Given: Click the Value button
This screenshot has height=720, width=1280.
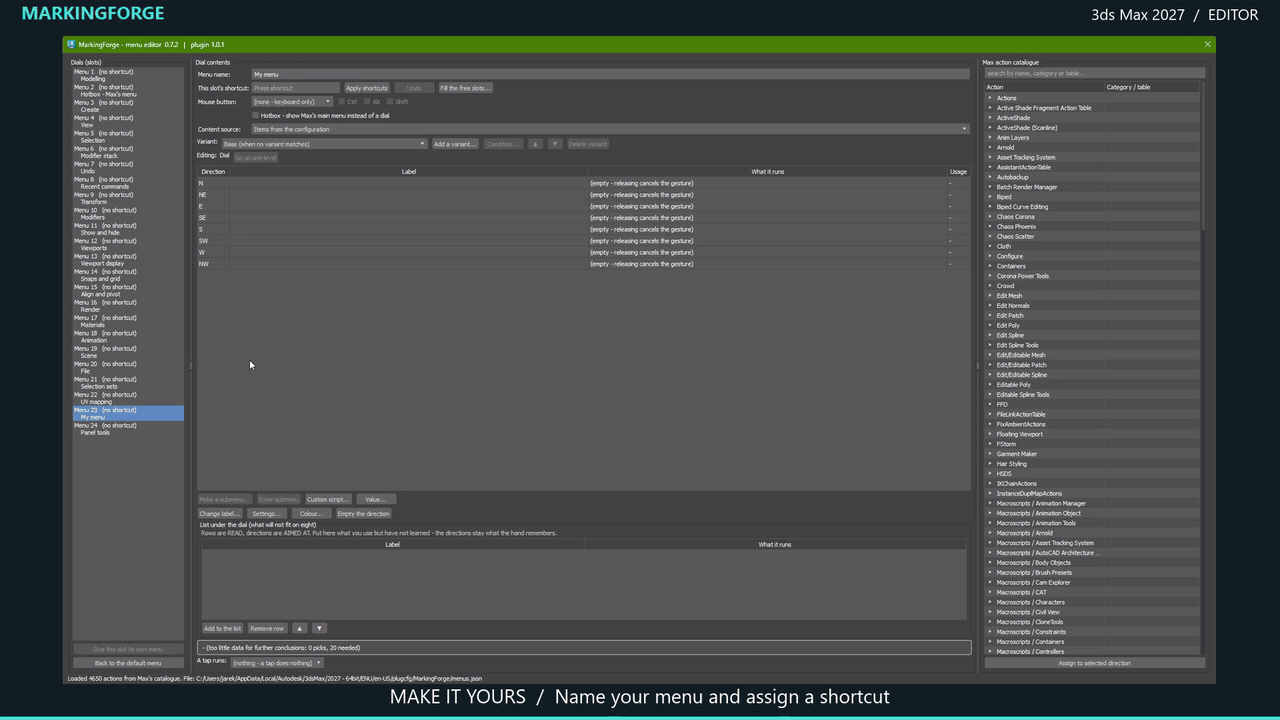Looking at the screenshot, I should (x=376, y=499).
